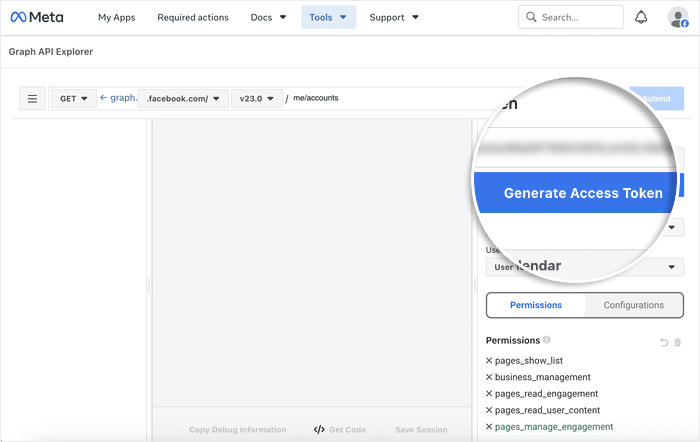Open the GET method dropdown
Viewport: 700px width, 442px height.
tap(74, 98)
